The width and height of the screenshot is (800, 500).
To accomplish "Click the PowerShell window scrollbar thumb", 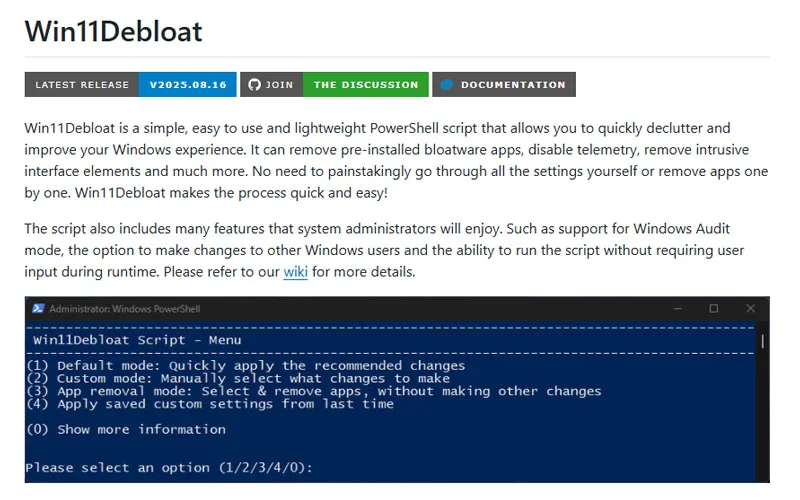I will [764, 343].
